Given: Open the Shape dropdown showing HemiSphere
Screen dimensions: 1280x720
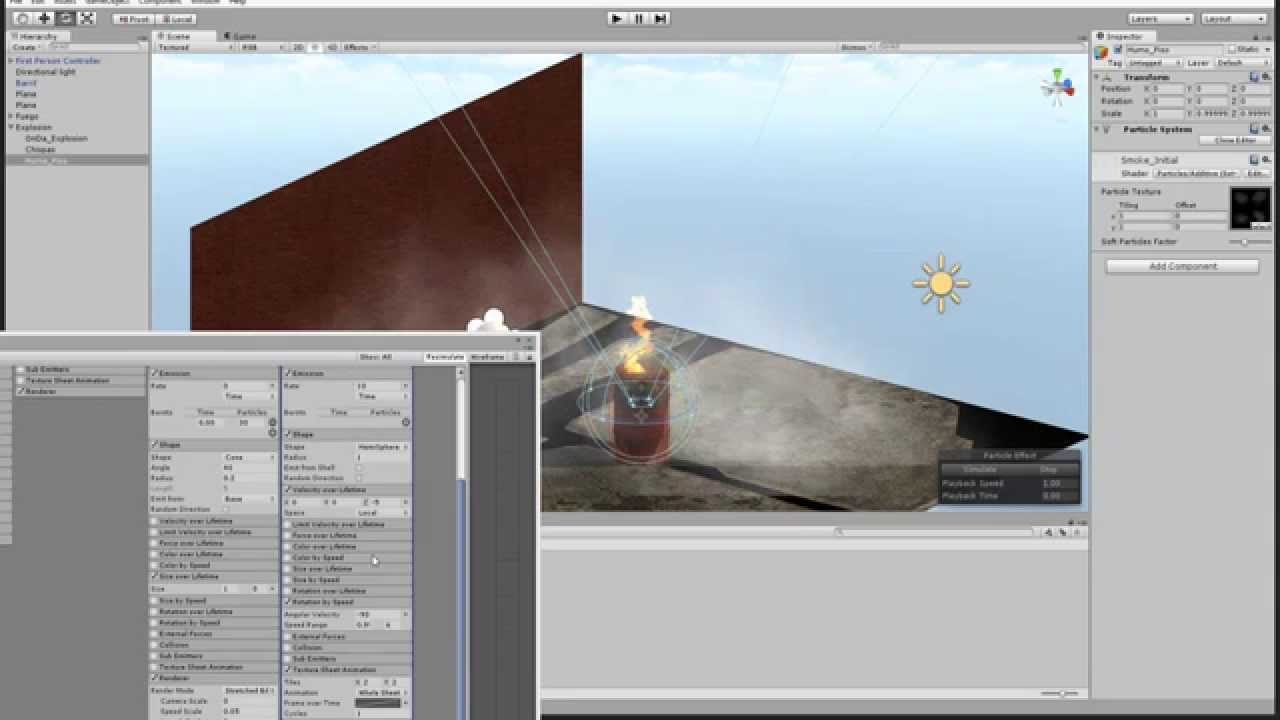Looking at the screenshot, I should tap(382, 446).
